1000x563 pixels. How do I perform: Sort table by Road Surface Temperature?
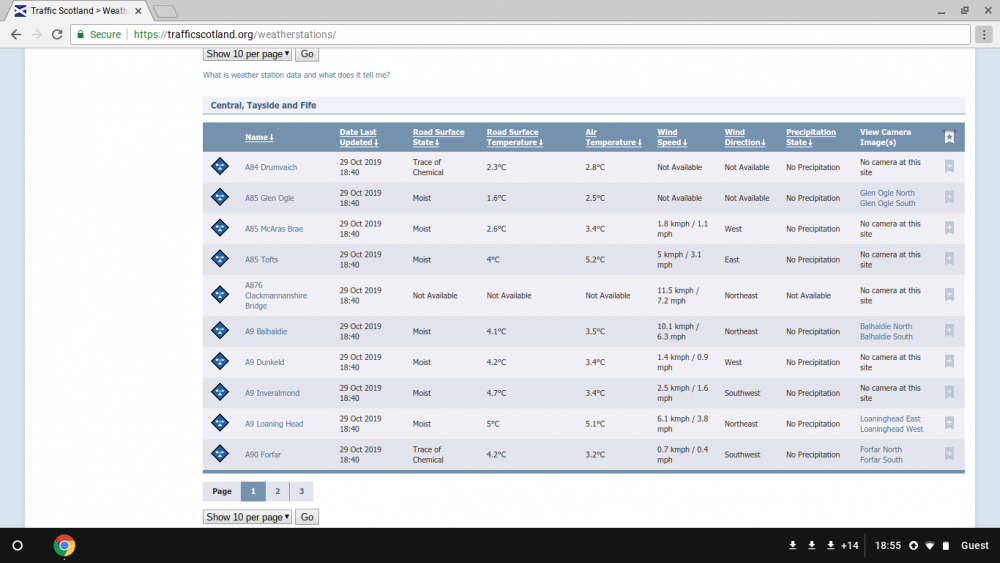pyautogui.click(x=515, y=137)
